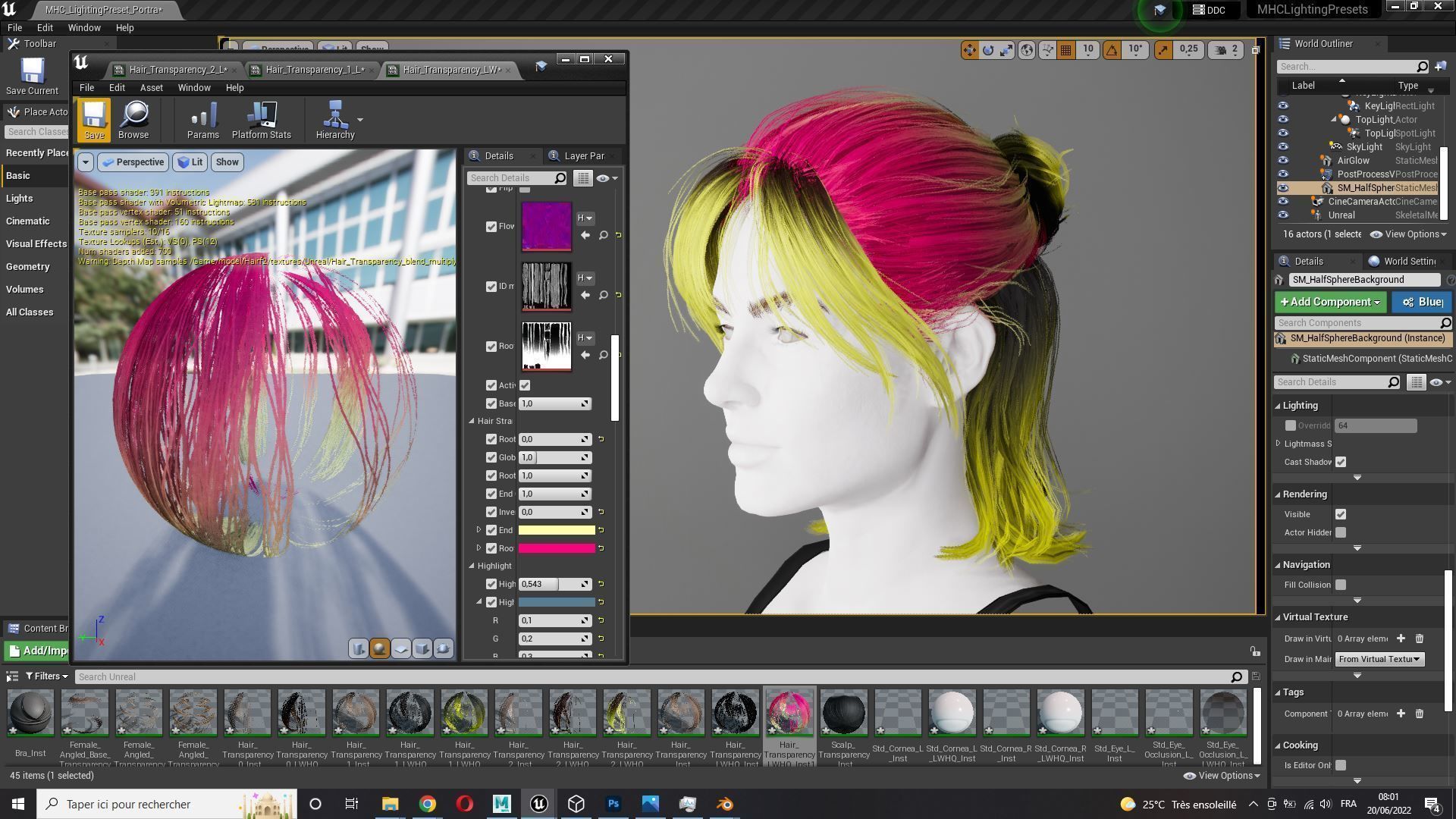
Task: Open camera speed setting showing 2
Action: (x=1226, y=50)
